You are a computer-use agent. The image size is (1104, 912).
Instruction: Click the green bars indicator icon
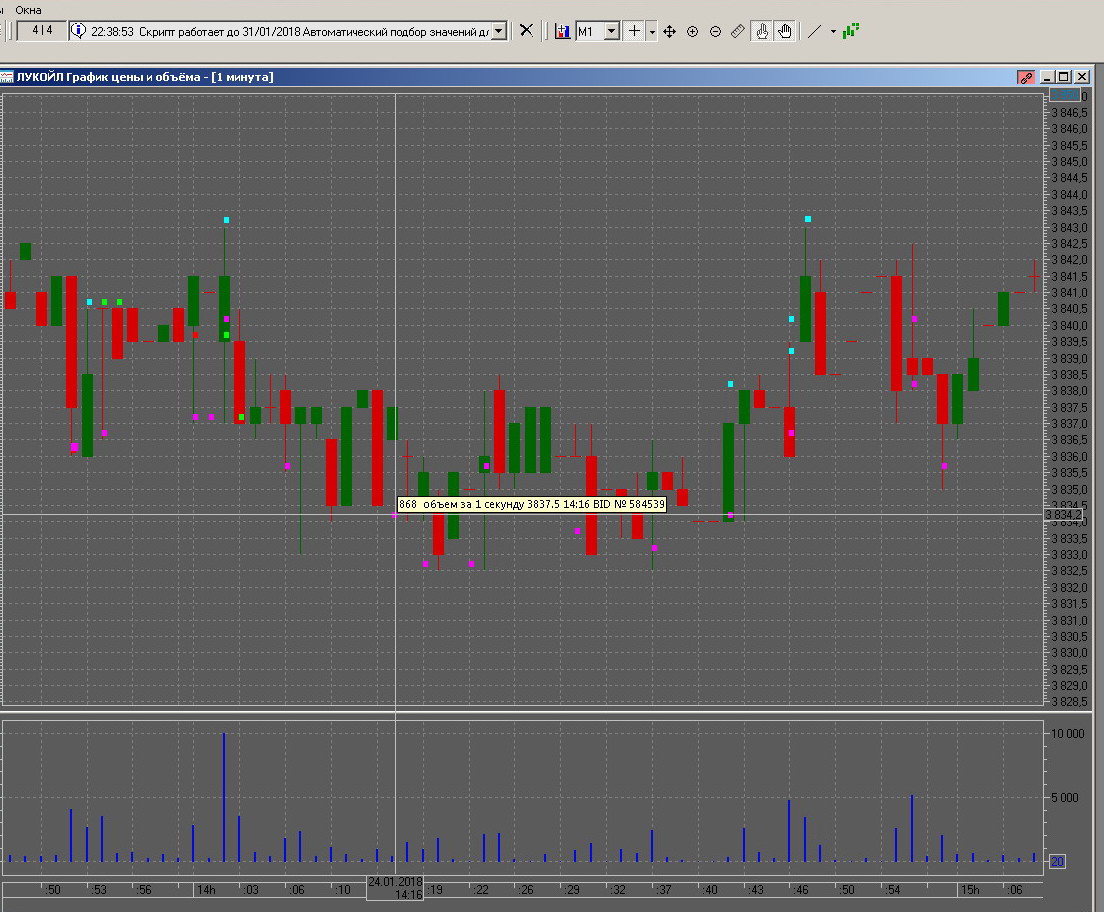click(850, 31)
